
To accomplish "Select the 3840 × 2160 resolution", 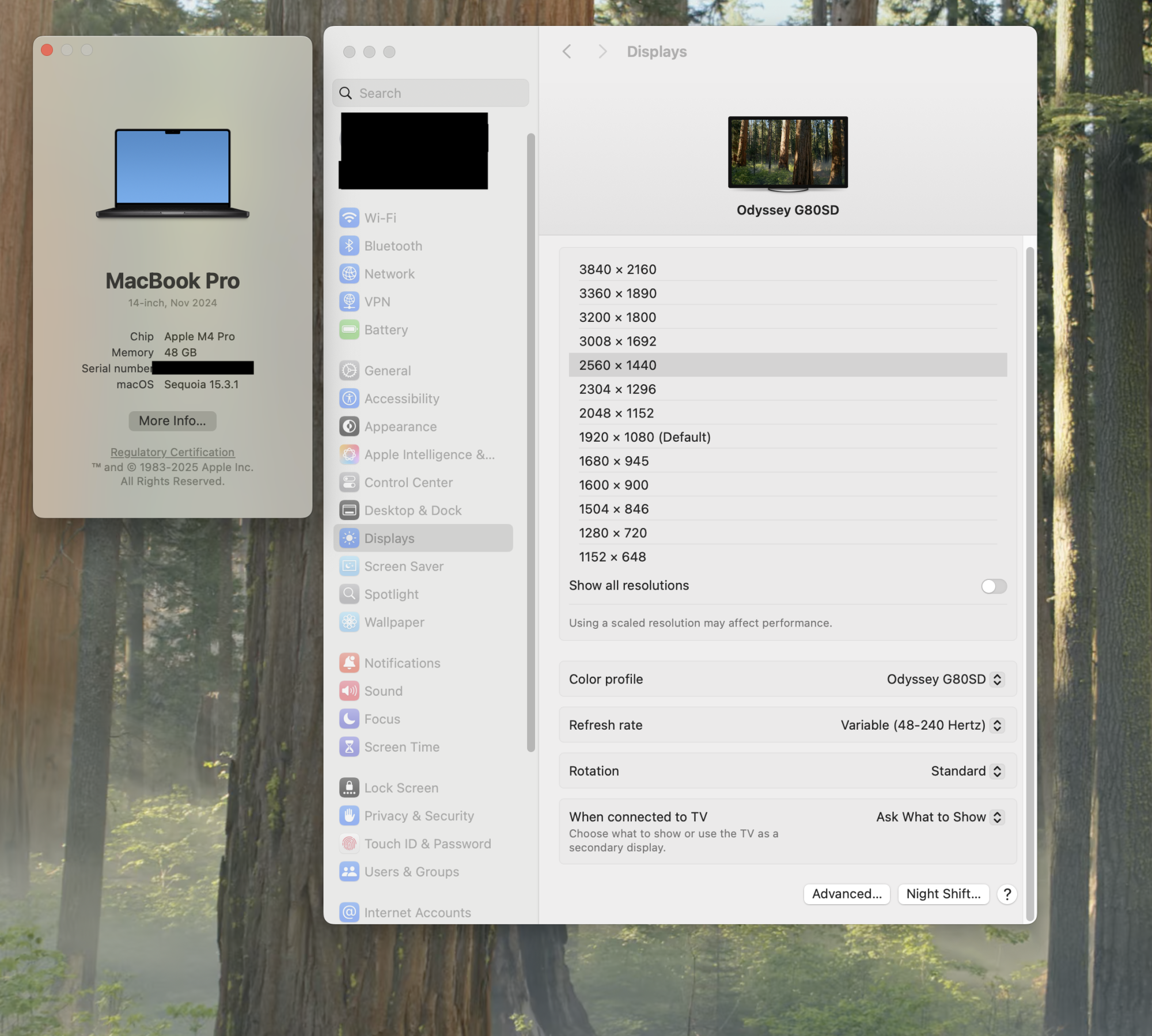I will (617, 270).
